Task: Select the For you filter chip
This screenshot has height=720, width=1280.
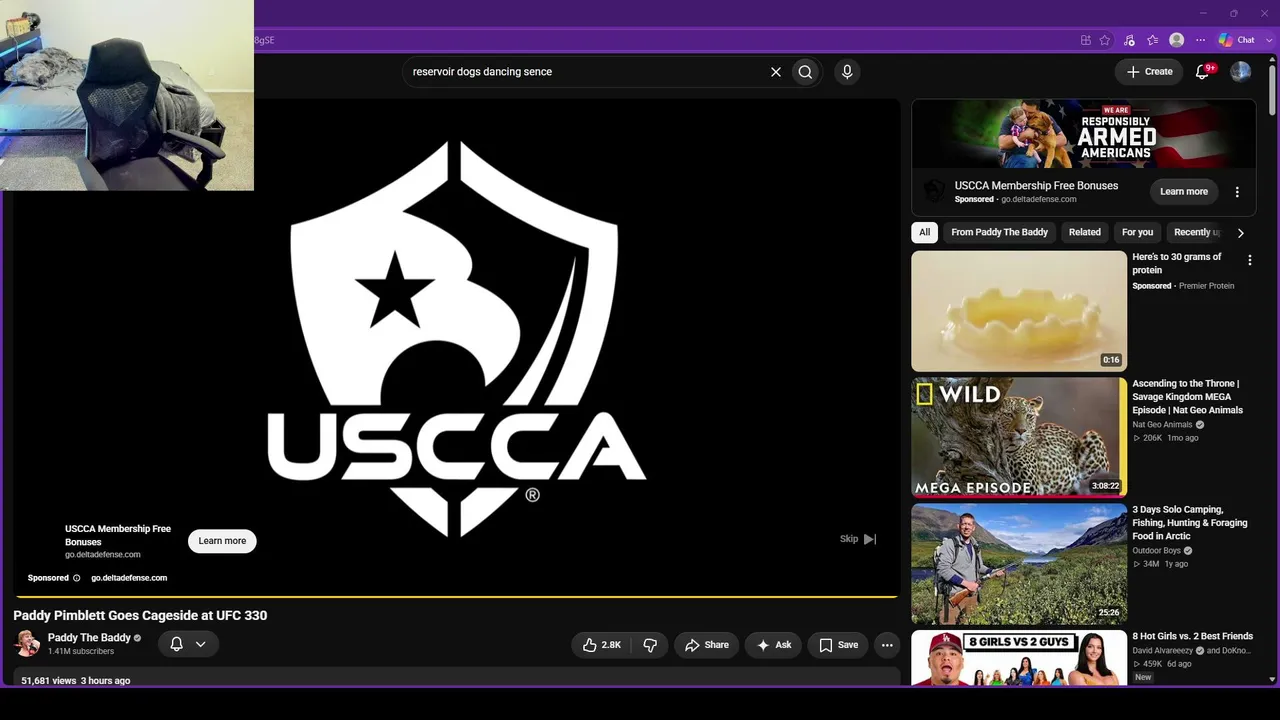Action: point(1138,232)
